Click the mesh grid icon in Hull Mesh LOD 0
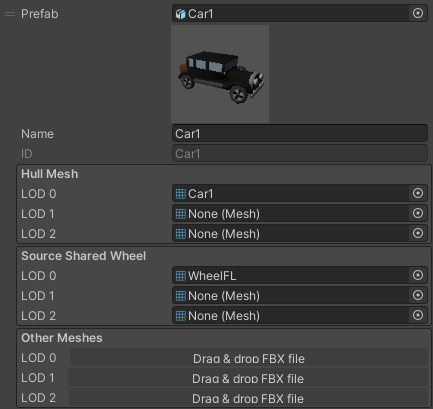Screen dimensions: 433x409 (x=180, y=194)
